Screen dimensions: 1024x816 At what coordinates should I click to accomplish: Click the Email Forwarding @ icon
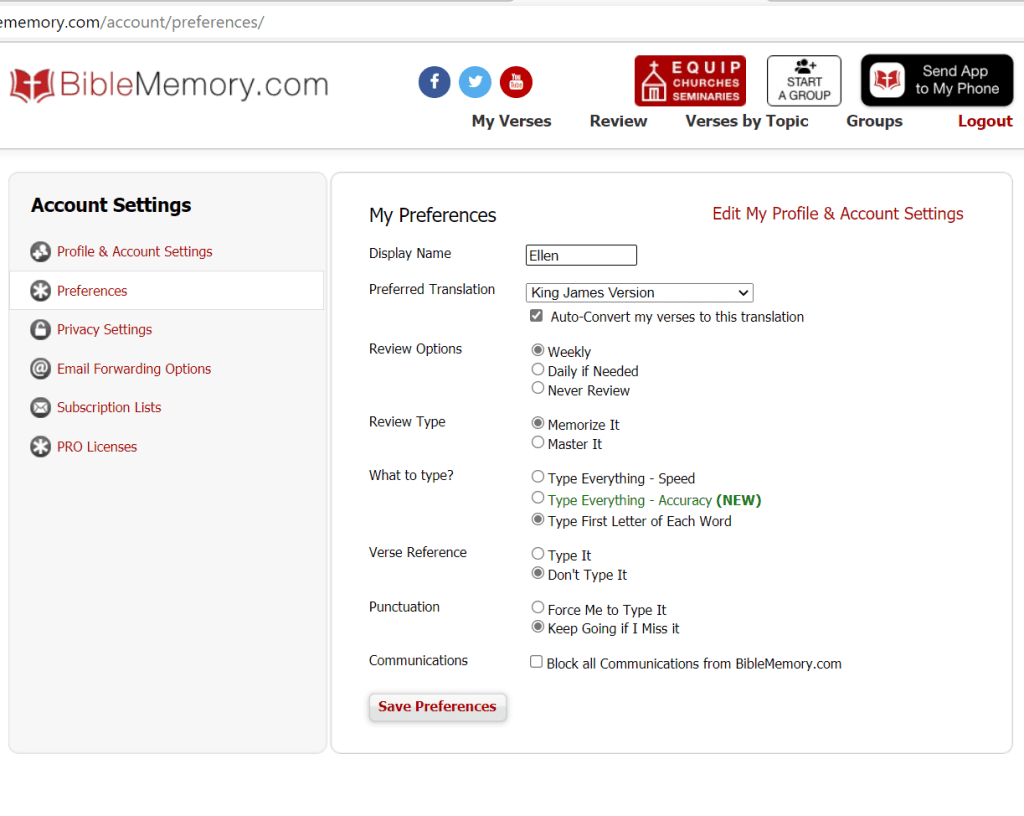click(40, 369)
